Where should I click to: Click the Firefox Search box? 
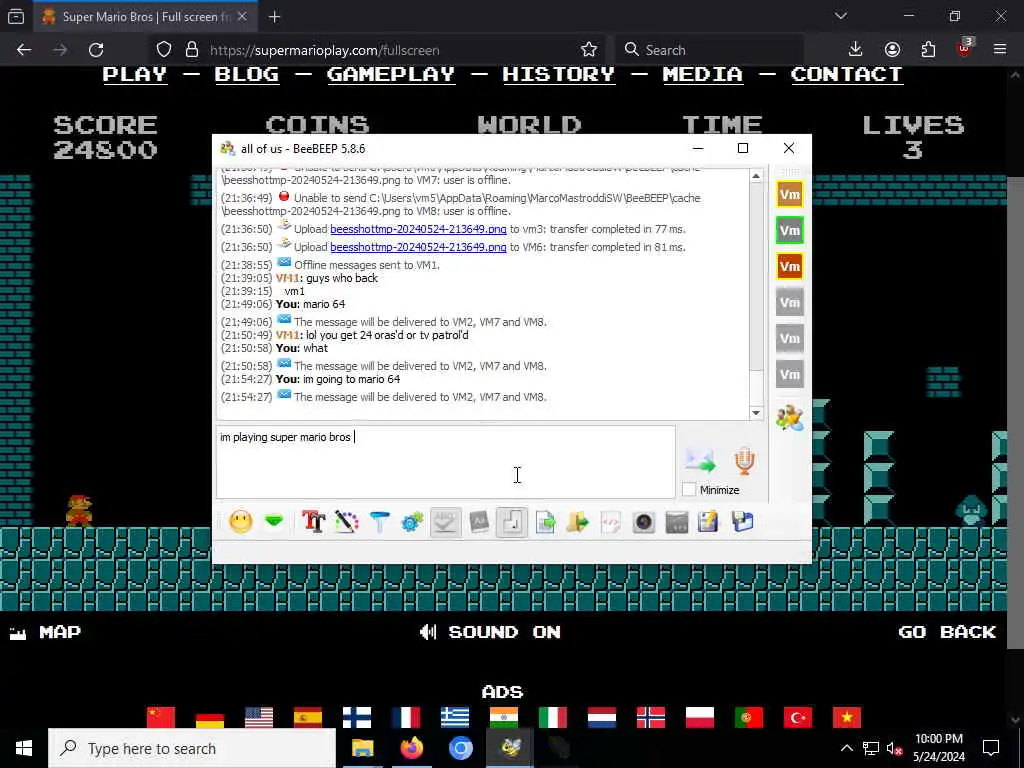point(709,50)
